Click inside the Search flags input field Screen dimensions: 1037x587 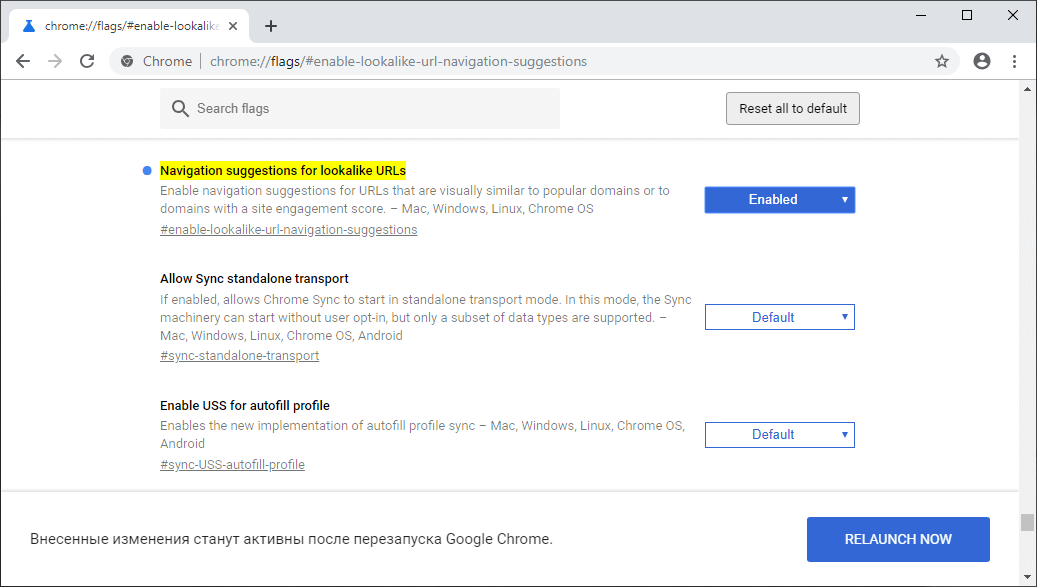click(360, 108)
